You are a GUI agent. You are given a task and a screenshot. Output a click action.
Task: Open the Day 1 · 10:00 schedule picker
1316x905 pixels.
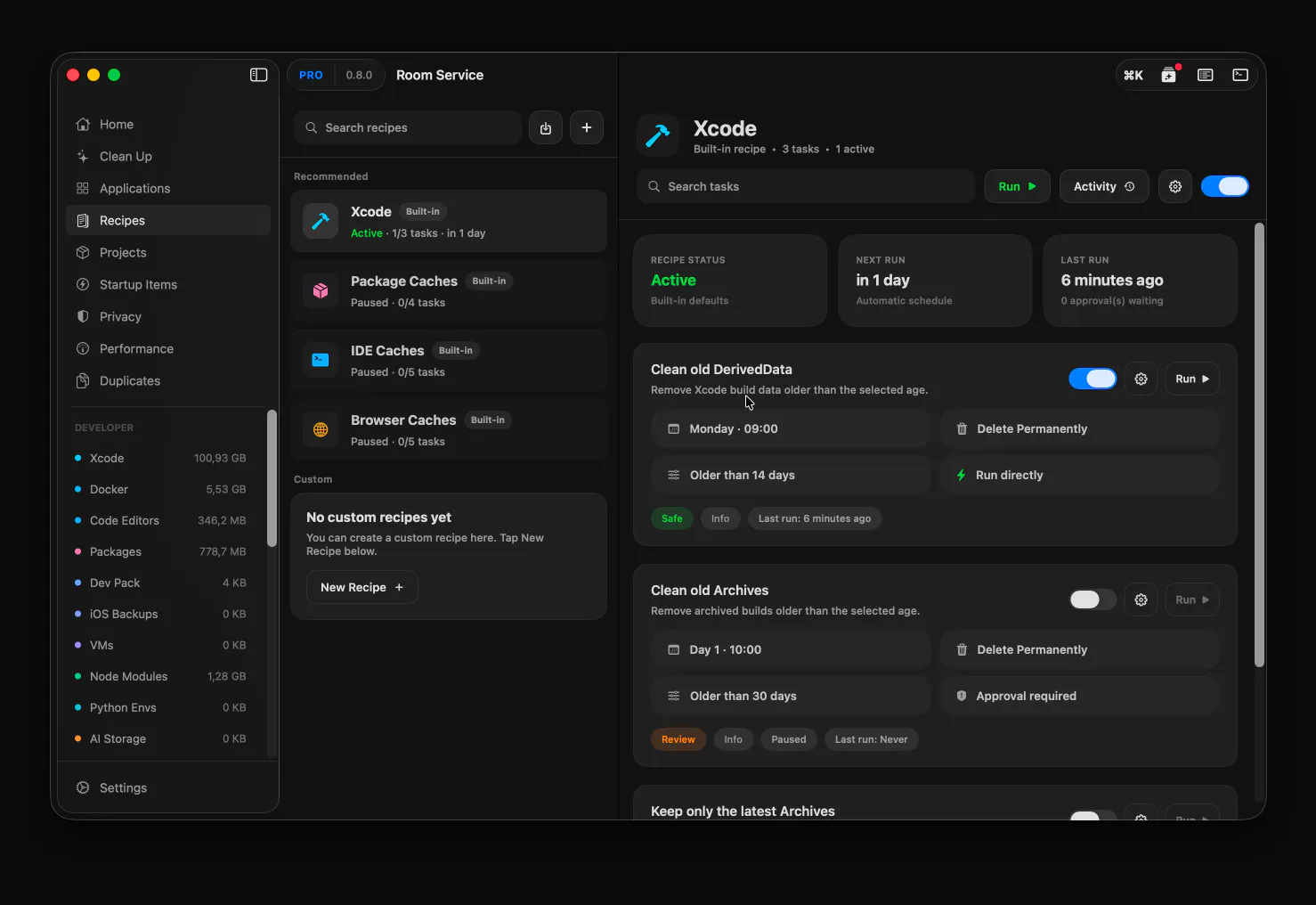(x=791, y=649)
